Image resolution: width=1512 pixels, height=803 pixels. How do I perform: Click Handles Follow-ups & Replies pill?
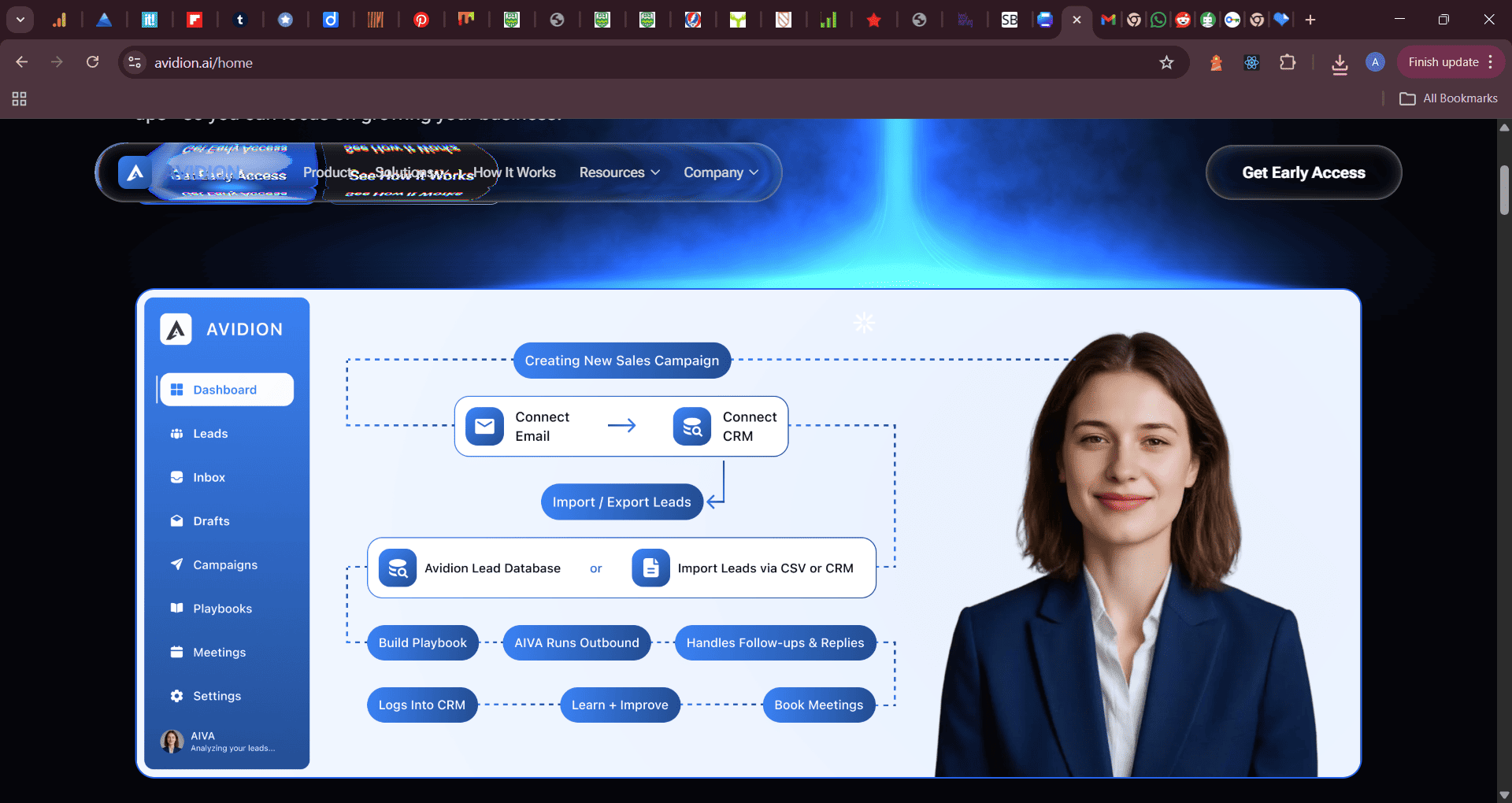point(775,642)
